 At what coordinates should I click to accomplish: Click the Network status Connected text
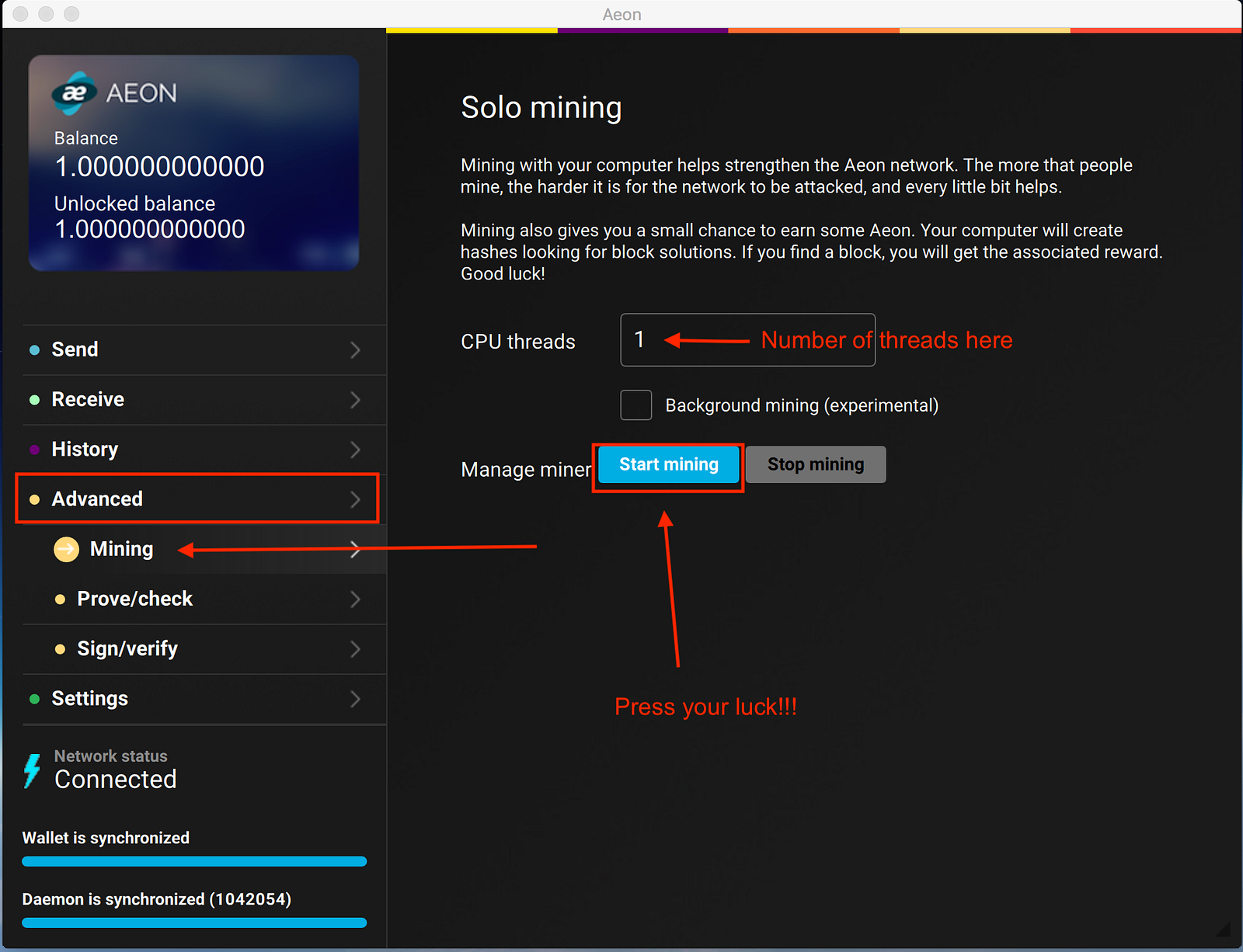pos(116,779)
